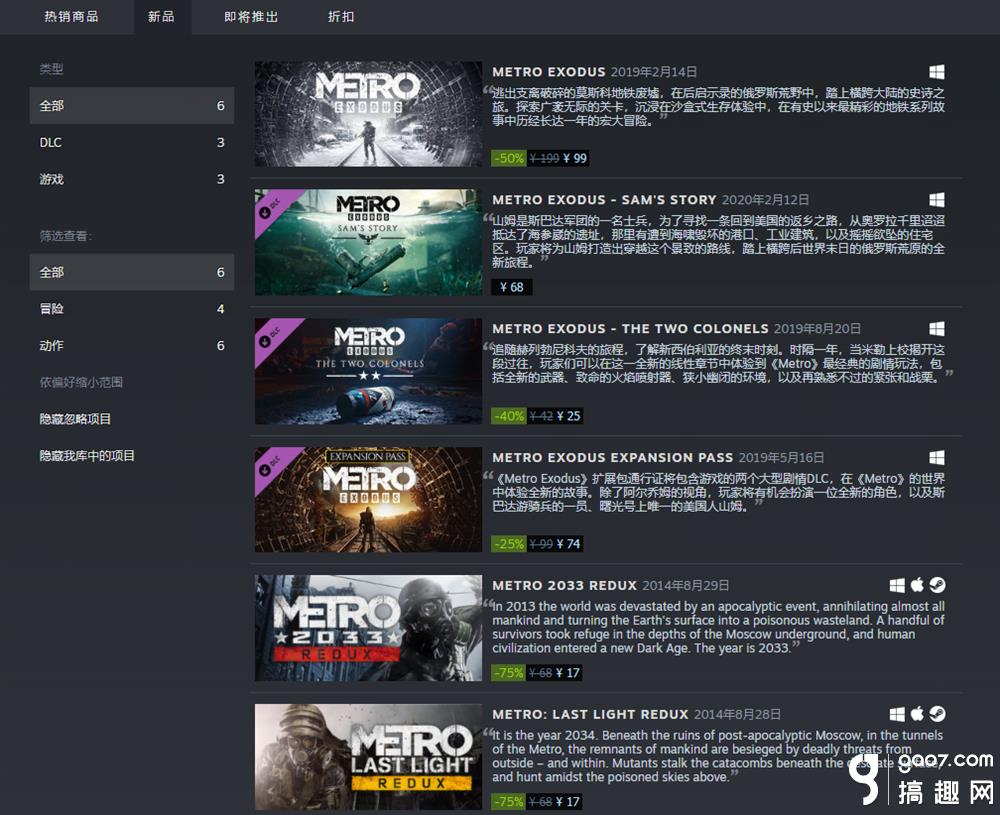Click the -40% ¥25 price of Two Colonels
The image size is (1000, 815).
point(537,416)
